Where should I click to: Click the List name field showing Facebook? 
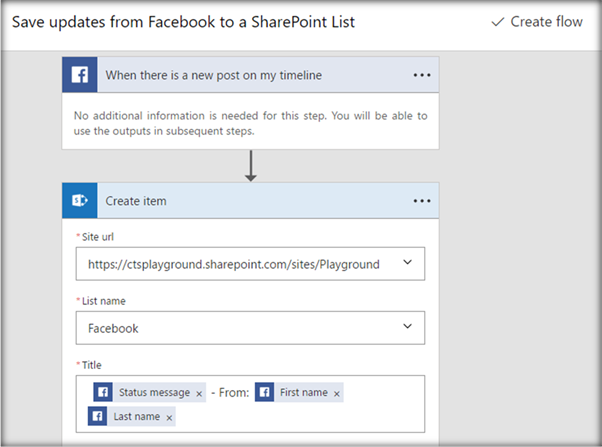250,328
